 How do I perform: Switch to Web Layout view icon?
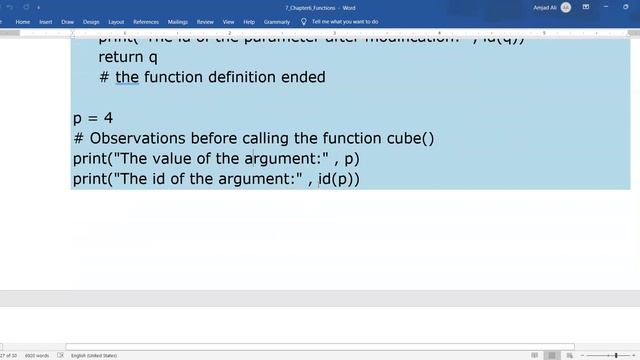[x=569, y=356]
